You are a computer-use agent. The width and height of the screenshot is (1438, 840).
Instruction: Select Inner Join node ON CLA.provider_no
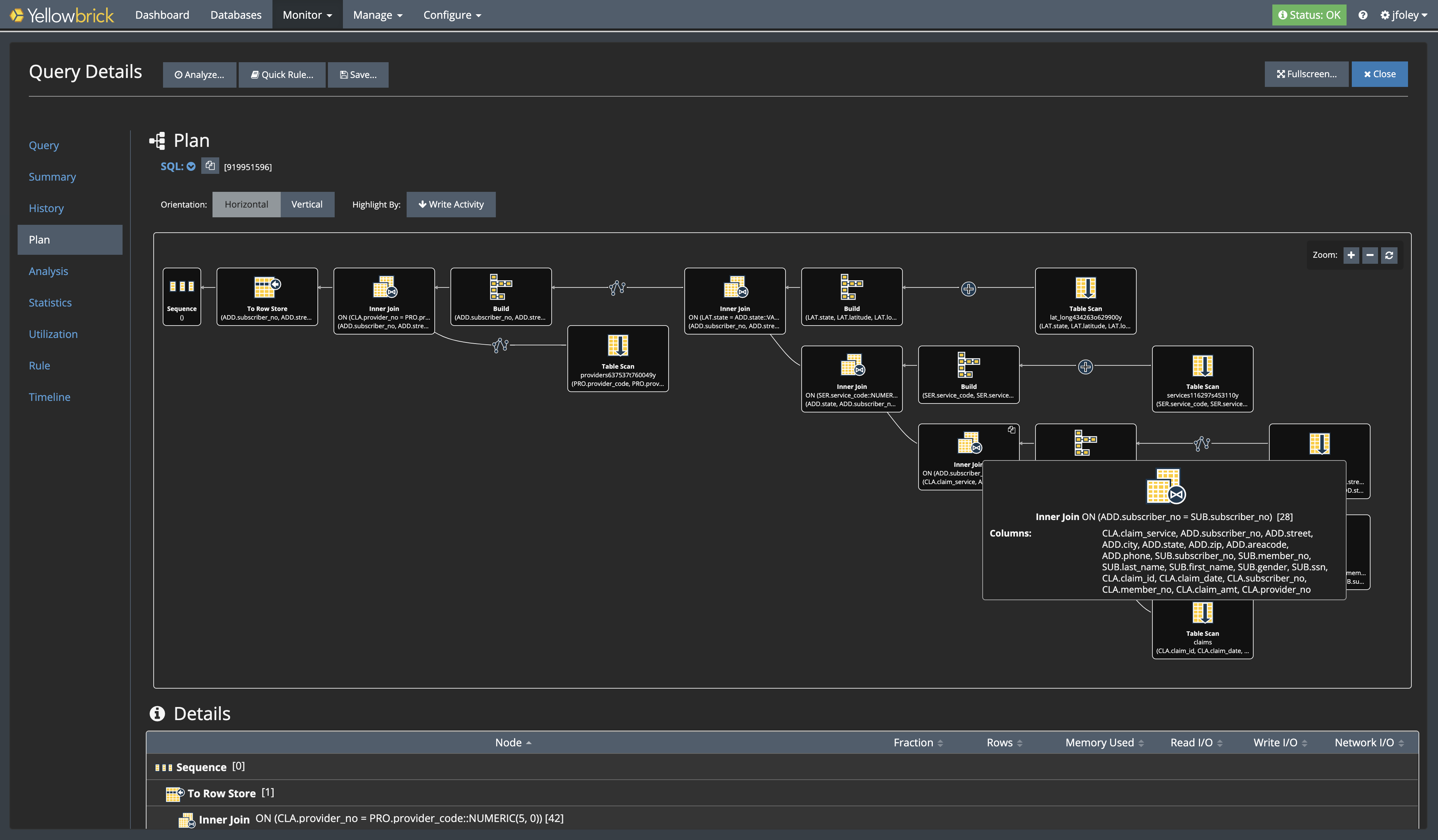(x=384, y=301)
